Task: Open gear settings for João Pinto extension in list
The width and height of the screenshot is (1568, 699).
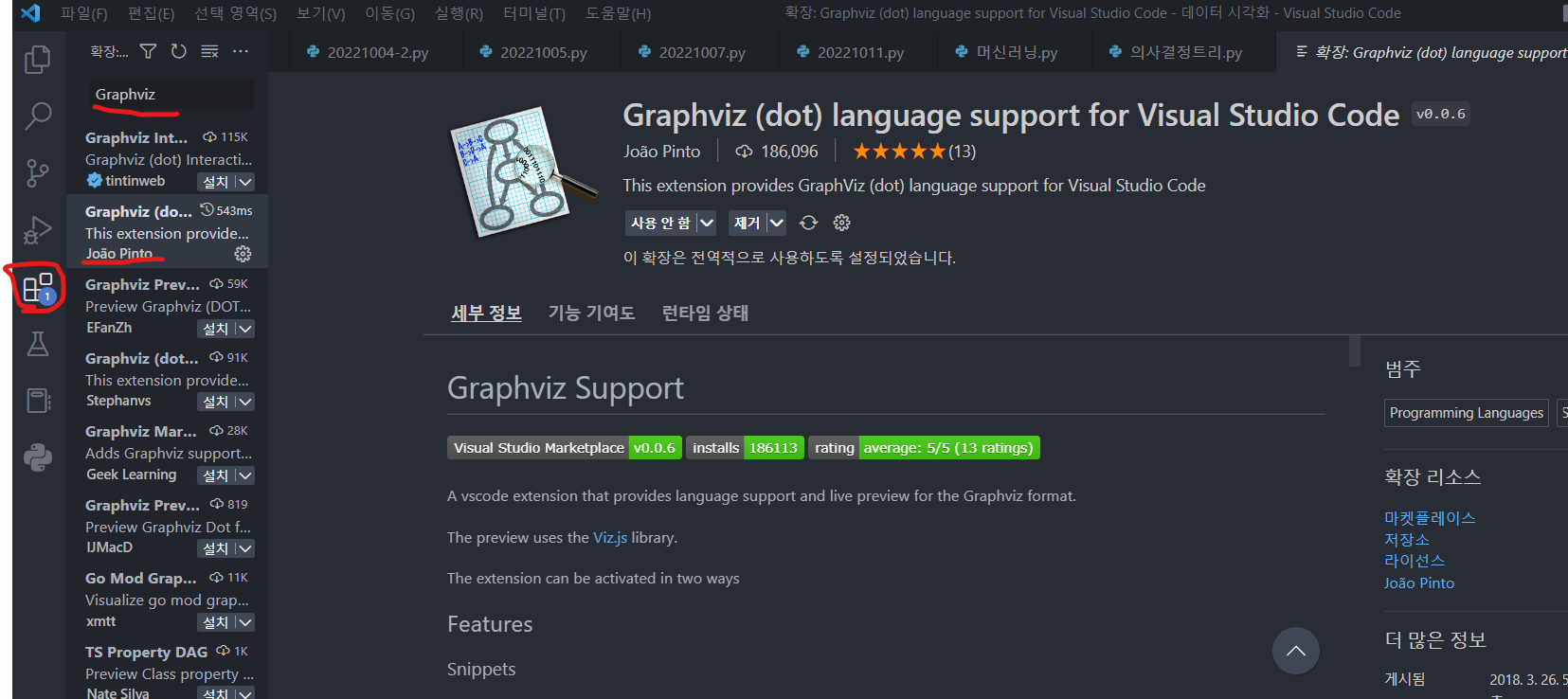Action: pyautogui.click(x=243, y=254)
